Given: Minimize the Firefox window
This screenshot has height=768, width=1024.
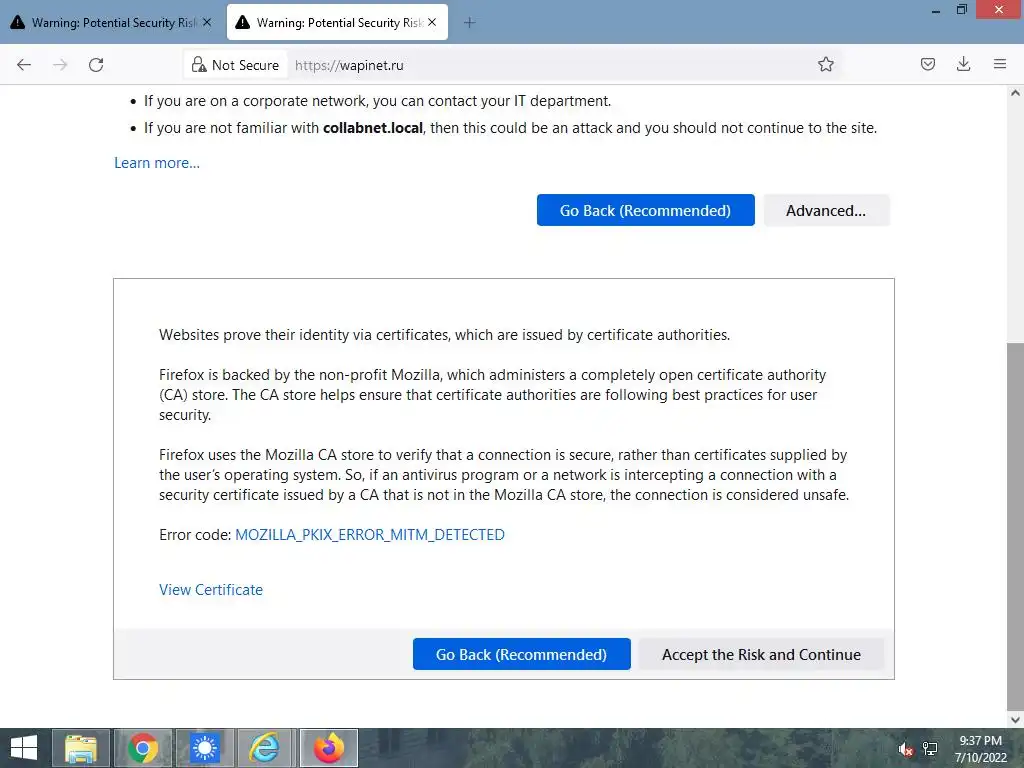Looking at the screenshot, I should tap(935, 10).
